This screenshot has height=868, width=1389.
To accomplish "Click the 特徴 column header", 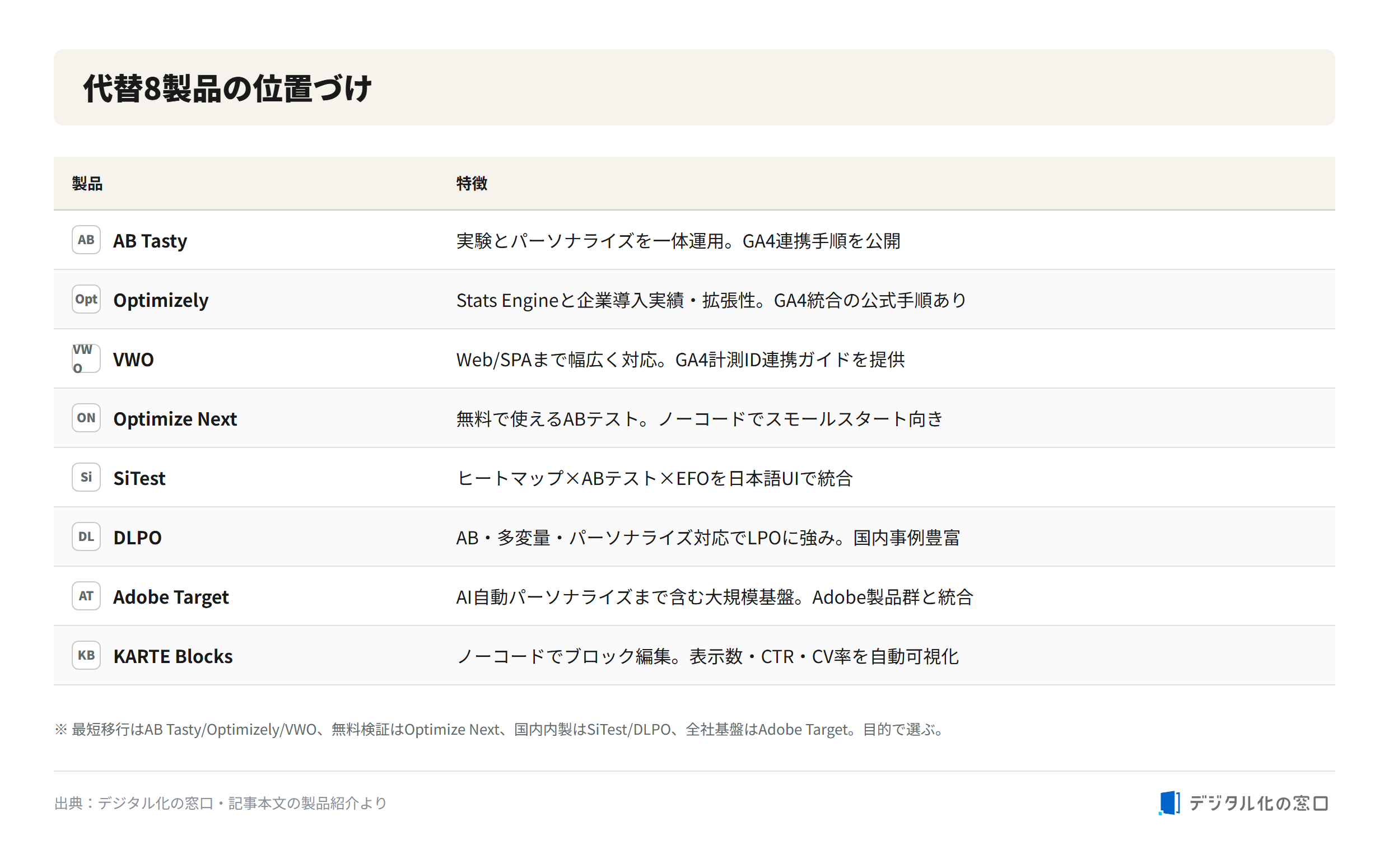I will click(x=471, y=183).
